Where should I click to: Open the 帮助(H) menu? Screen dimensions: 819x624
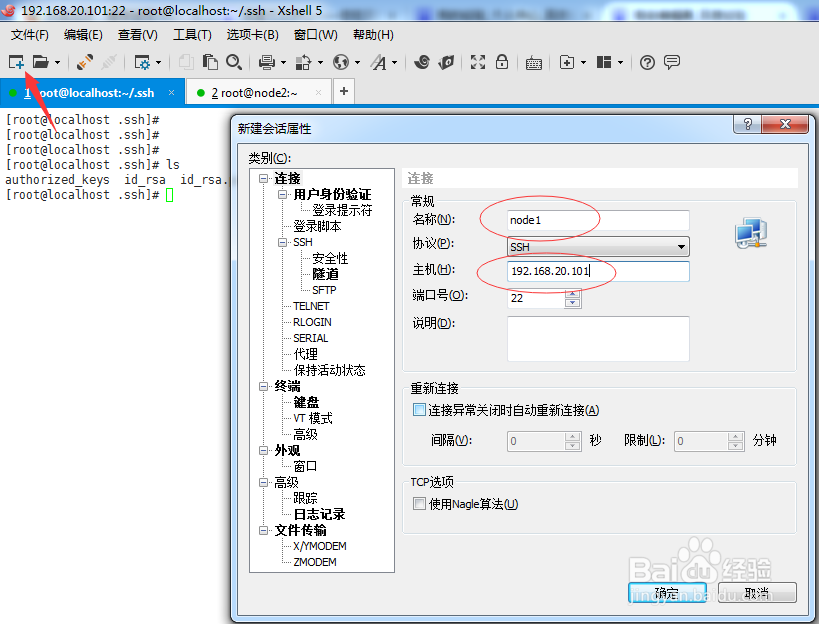(373, 35)
